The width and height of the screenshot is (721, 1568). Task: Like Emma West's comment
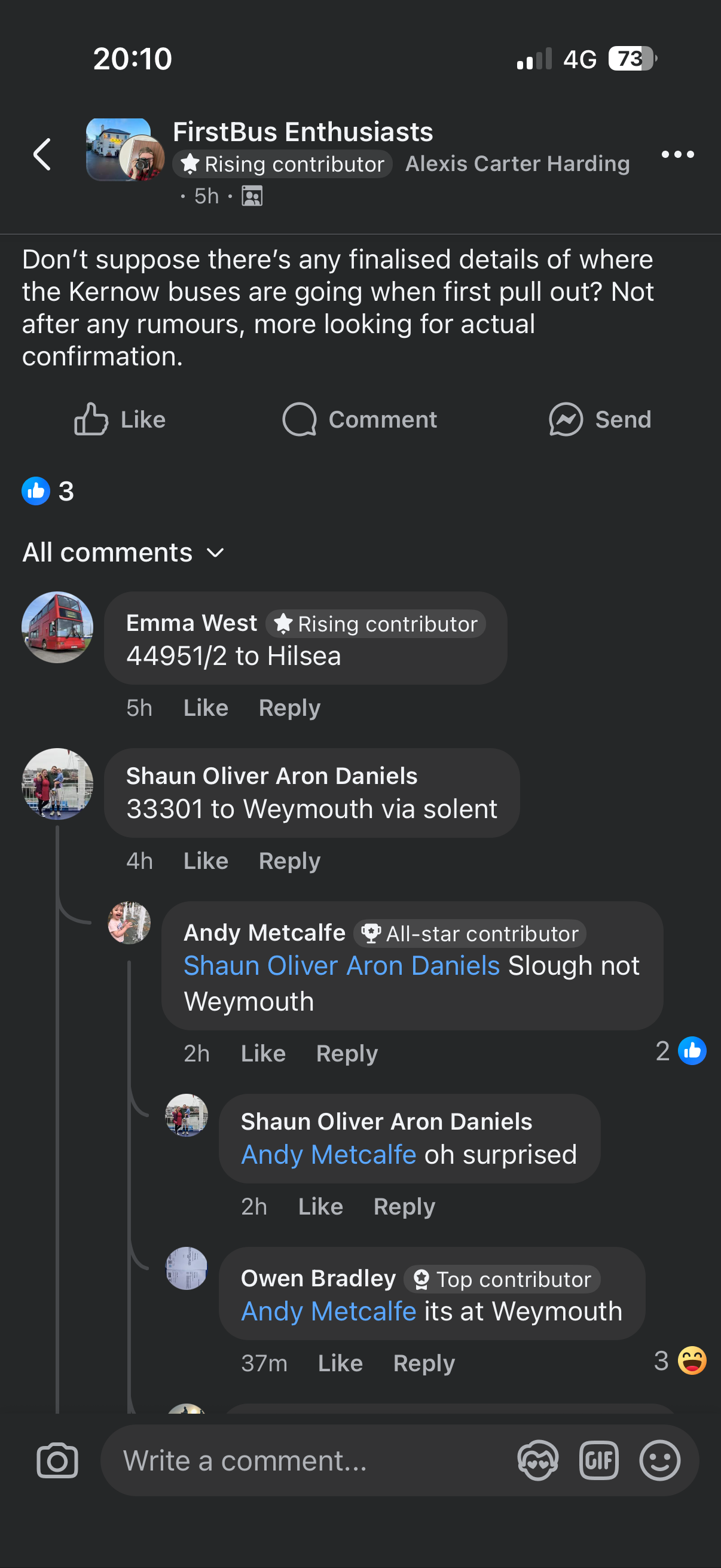point(206,708)
